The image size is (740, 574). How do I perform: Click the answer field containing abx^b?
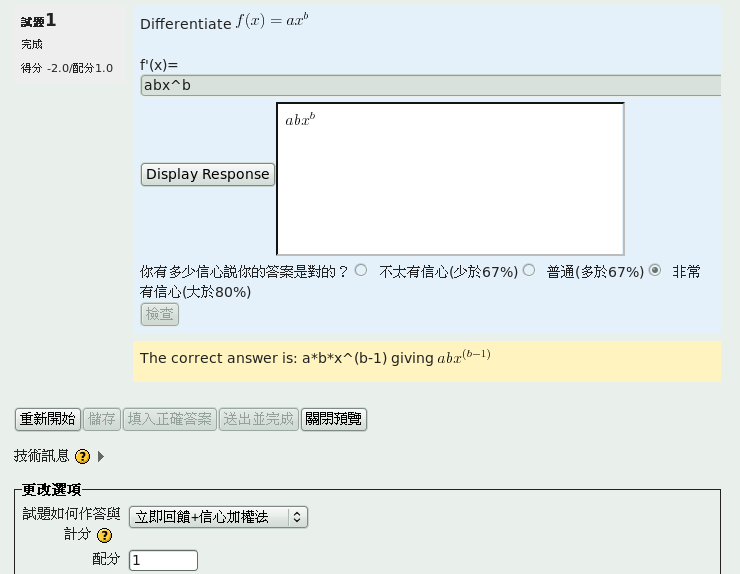point(430,85)
